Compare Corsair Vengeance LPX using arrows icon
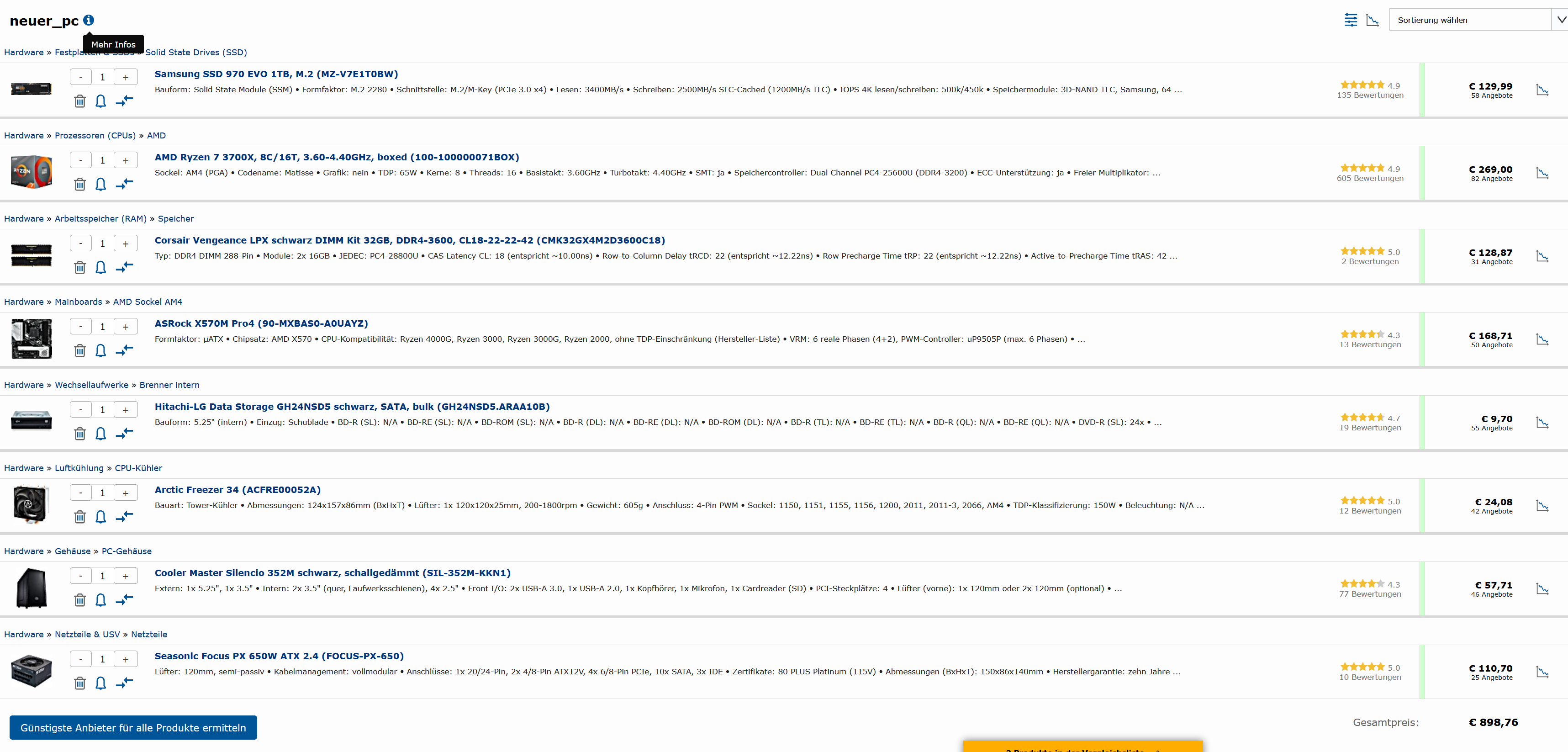This screenshot has width=1568, height=752. coord(124,267)
